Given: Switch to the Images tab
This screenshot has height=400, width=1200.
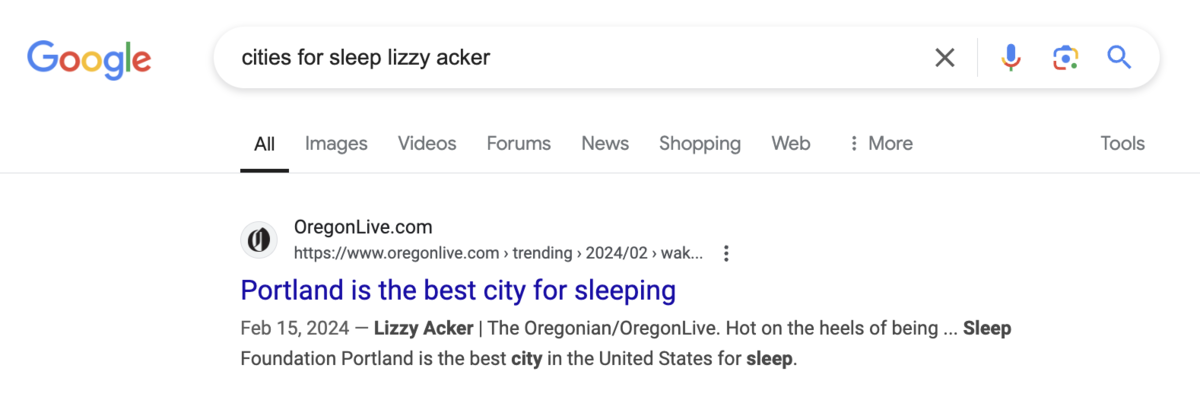Looking at the screenshot, I should 336,143.
